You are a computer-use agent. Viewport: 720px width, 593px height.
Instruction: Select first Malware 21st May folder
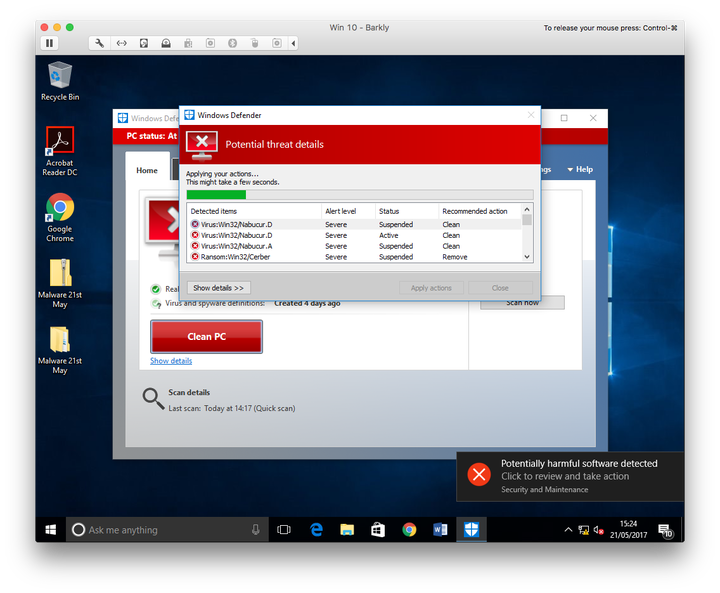(60, 283)
